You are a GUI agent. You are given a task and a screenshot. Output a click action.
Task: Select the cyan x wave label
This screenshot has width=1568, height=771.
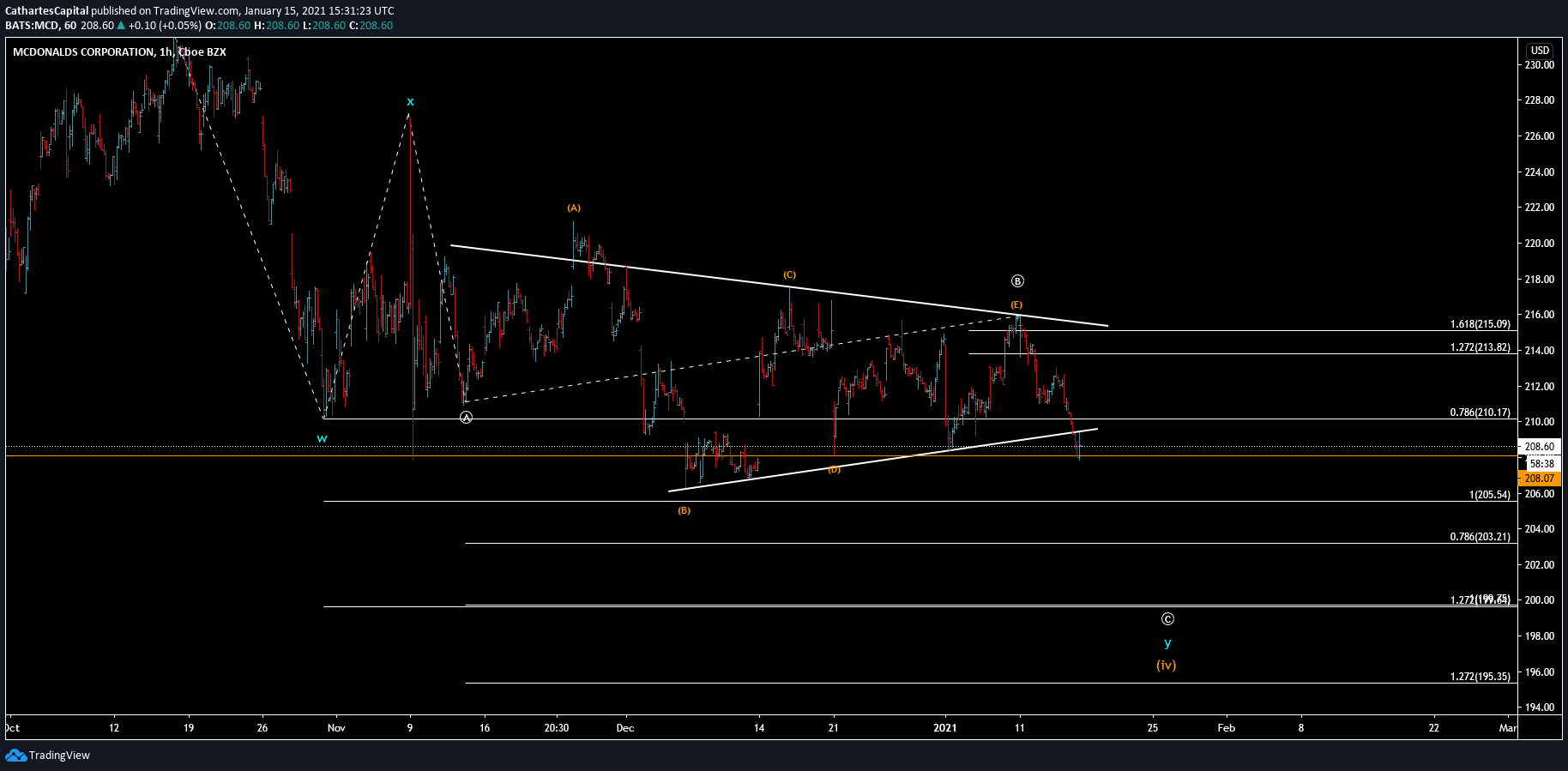click(x=410, y=102)
